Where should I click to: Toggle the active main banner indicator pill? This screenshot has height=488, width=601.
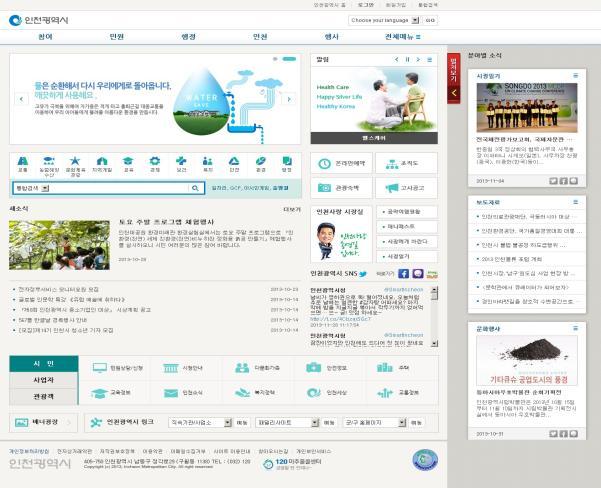pos(289,59)
